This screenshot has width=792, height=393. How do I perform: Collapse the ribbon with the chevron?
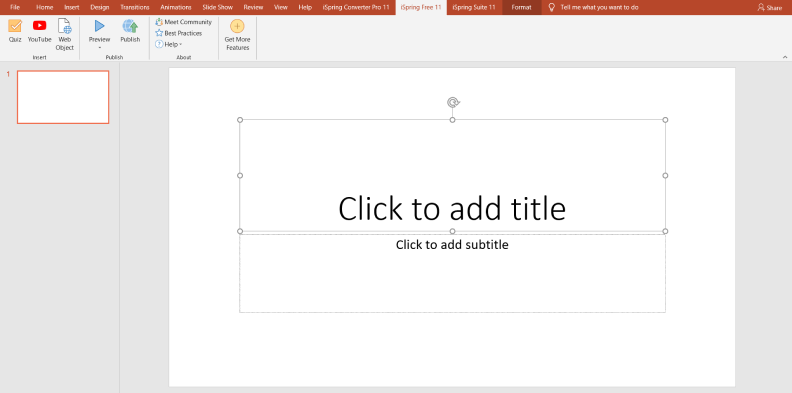[784, 57]
